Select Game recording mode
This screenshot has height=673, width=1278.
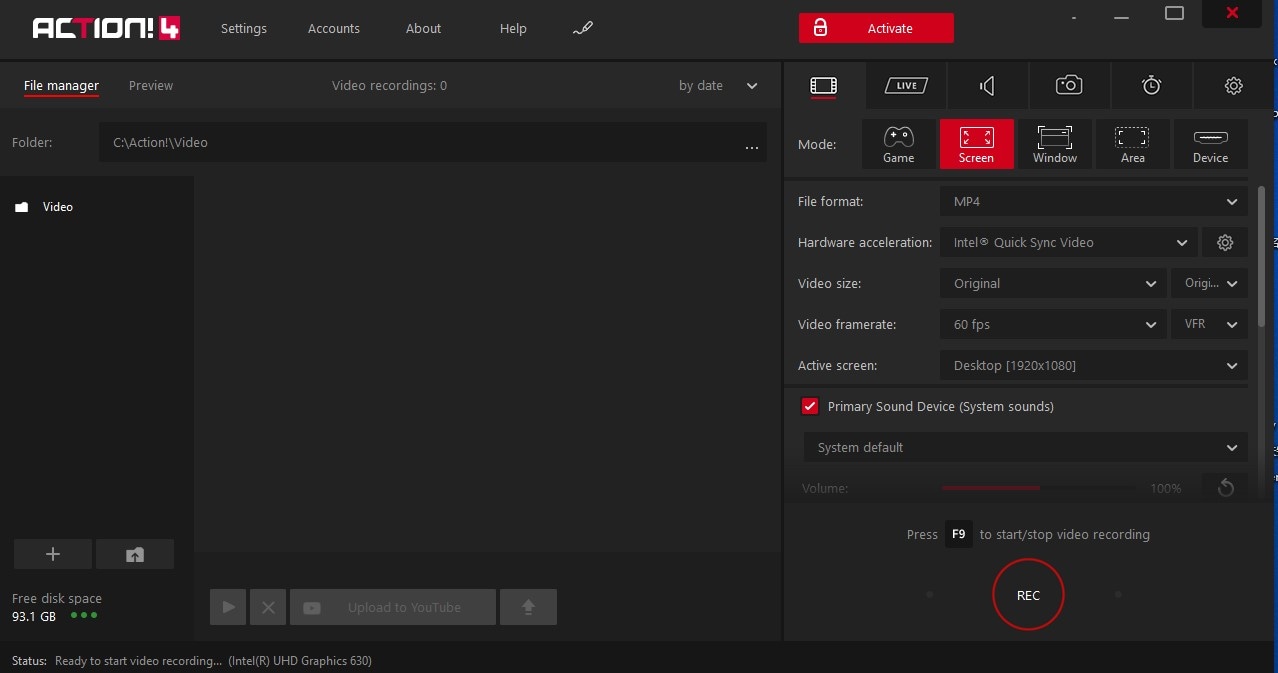(899, 144)
